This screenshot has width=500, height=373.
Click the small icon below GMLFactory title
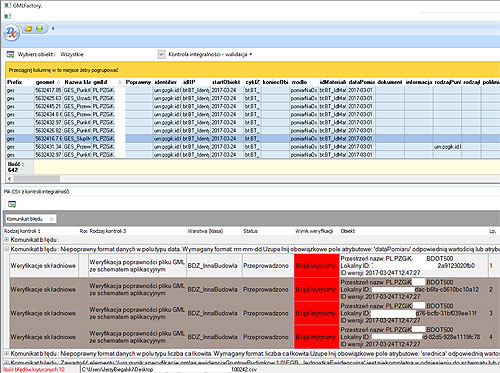point(7,16)
